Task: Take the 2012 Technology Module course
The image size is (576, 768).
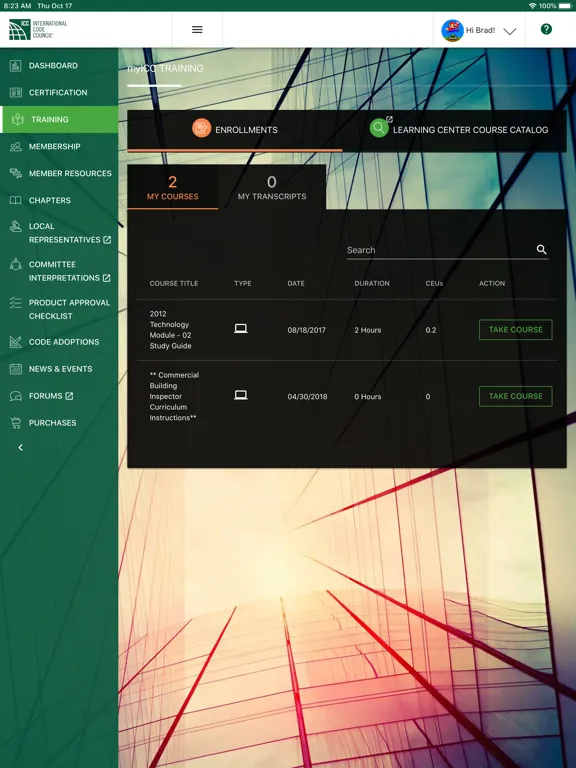Action: coord(515,330)
